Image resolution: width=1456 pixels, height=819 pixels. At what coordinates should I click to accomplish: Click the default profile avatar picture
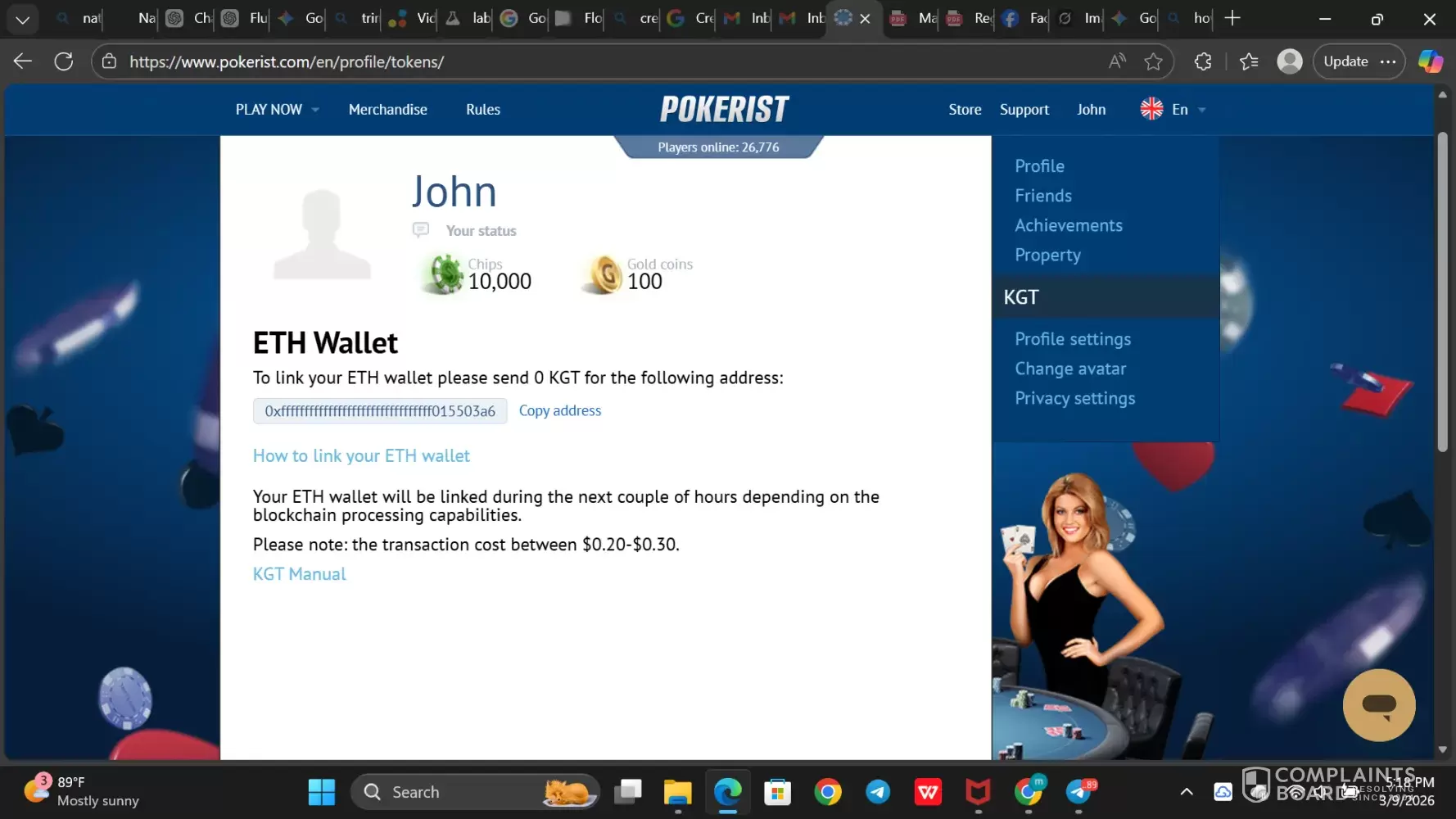[x=322, y=234]
